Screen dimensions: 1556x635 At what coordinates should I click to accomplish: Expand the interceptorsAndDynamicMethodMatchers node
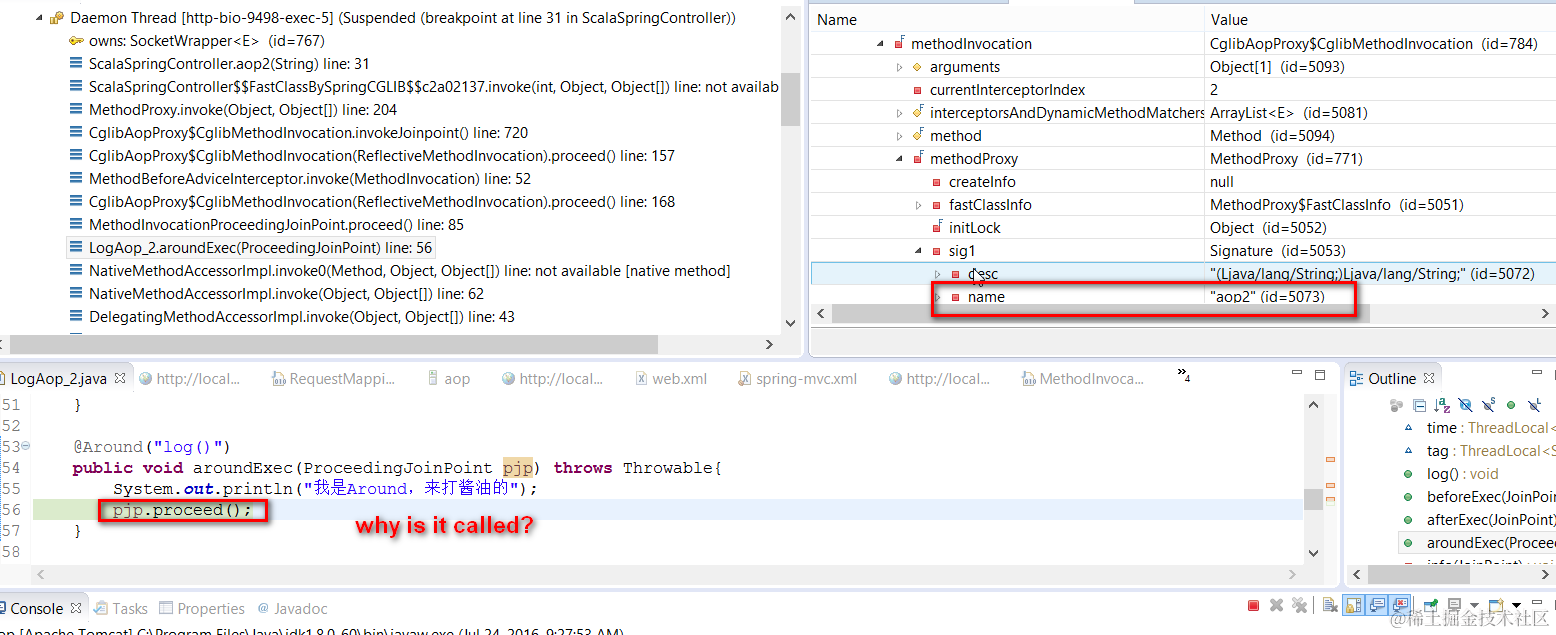899,113
